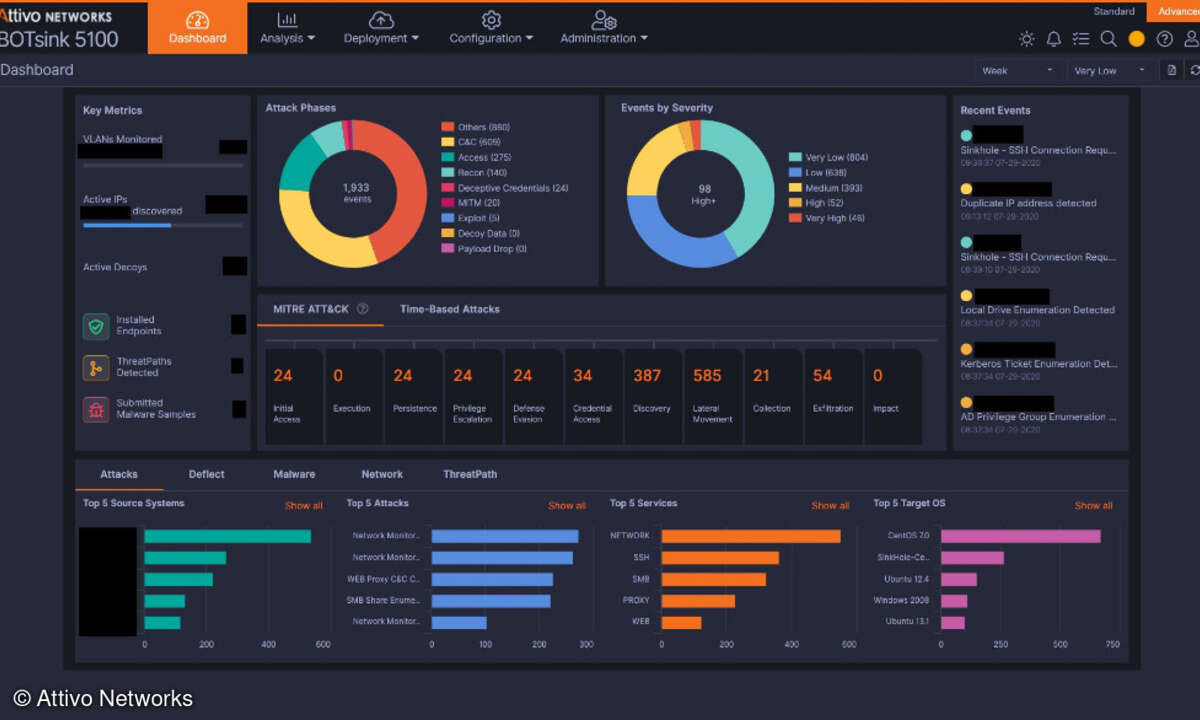Show all Top 5 Services
The width and height of the screenshot is (1200, 720).
(830, 505)
